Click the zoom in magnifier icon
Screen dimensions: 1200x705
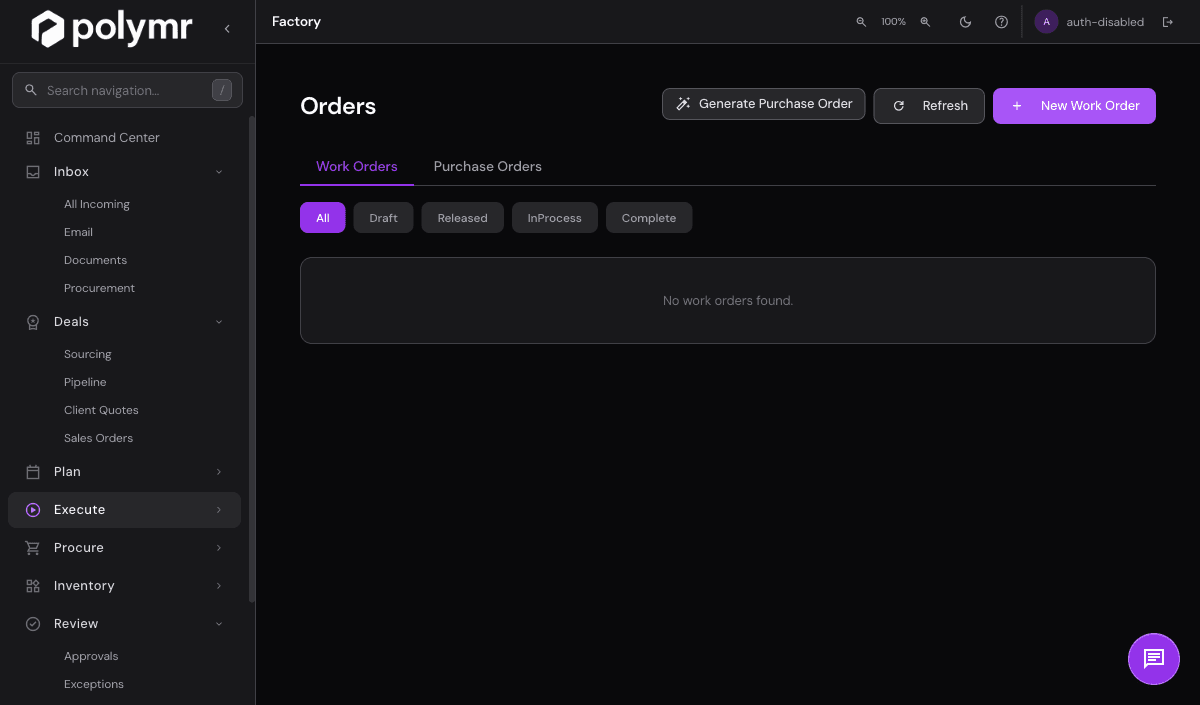(x=925, y=22)
